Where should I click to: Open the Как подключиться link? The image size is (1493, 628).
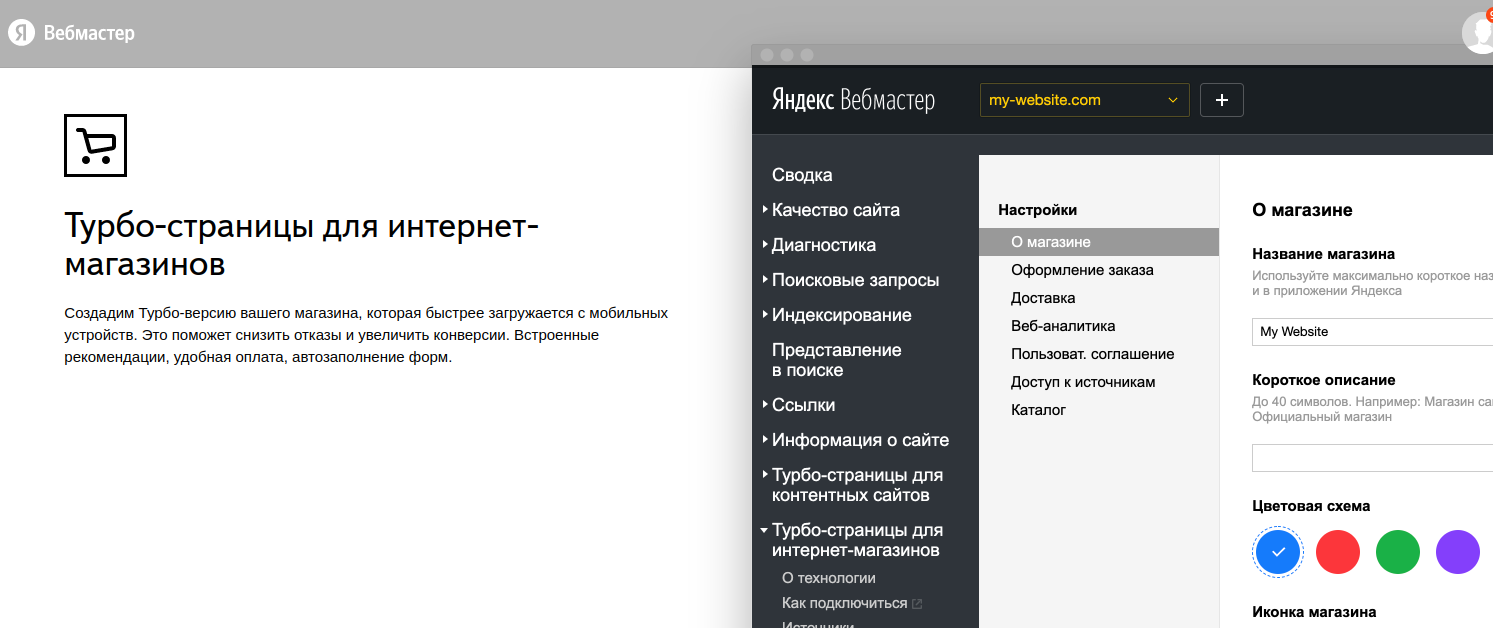point(845,603)
